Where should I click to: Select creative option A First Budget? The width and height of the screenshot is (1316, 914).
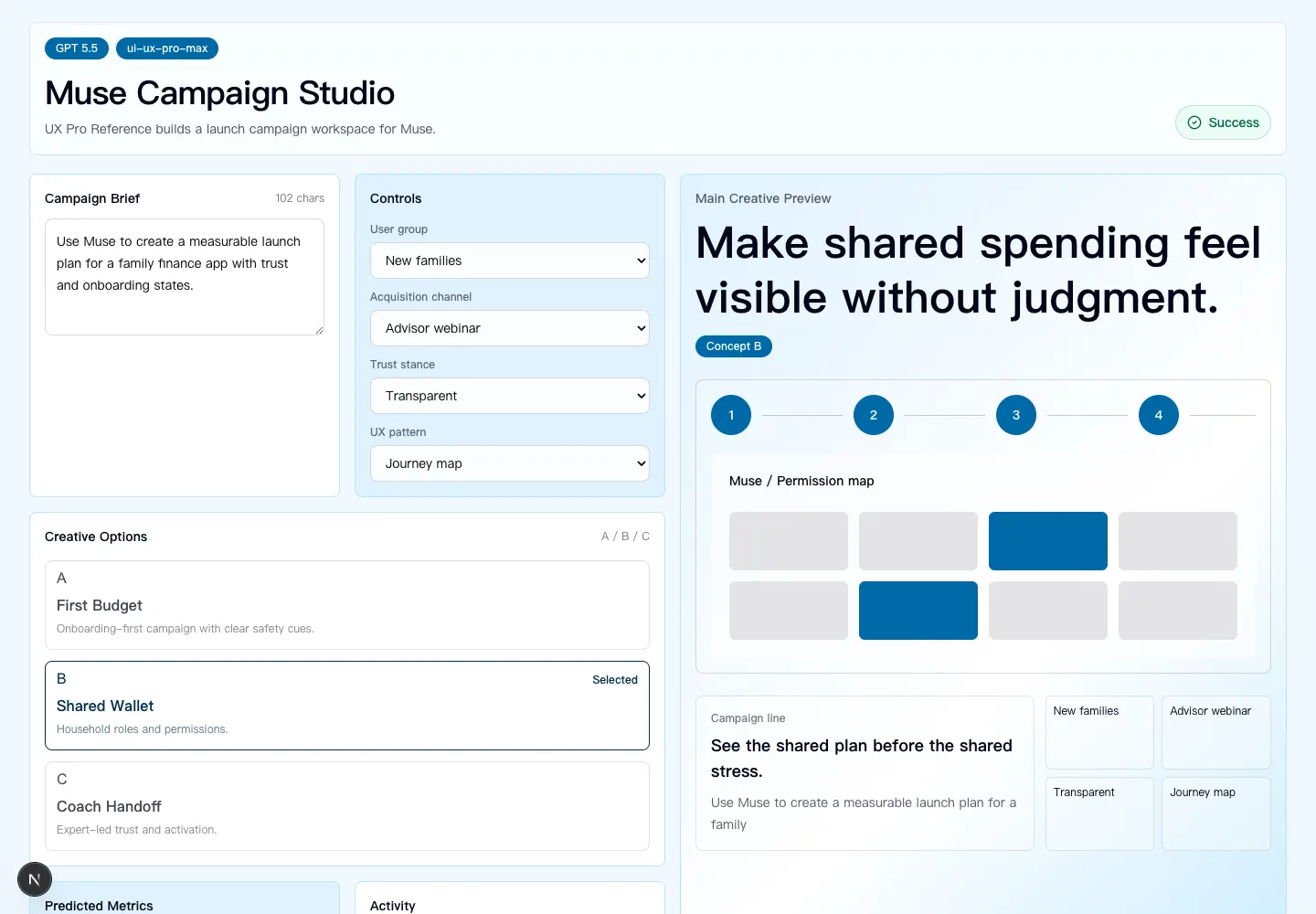(x=347, y=605)
